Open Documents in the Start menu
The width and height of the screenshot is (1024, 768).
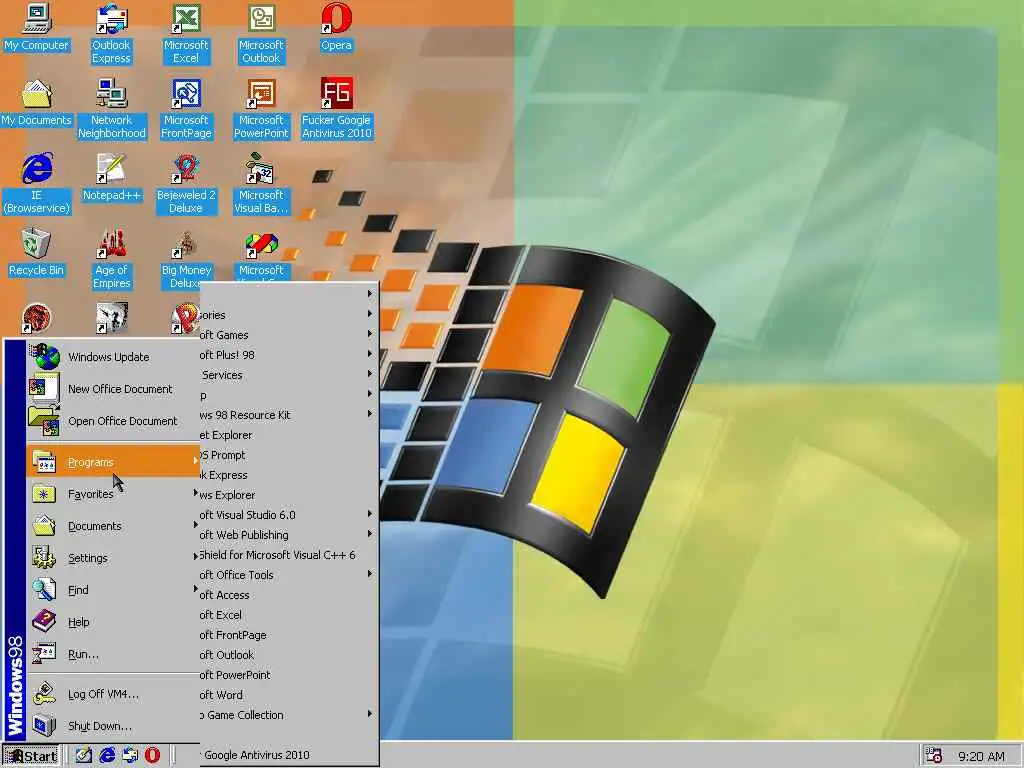tap(113, 526)
